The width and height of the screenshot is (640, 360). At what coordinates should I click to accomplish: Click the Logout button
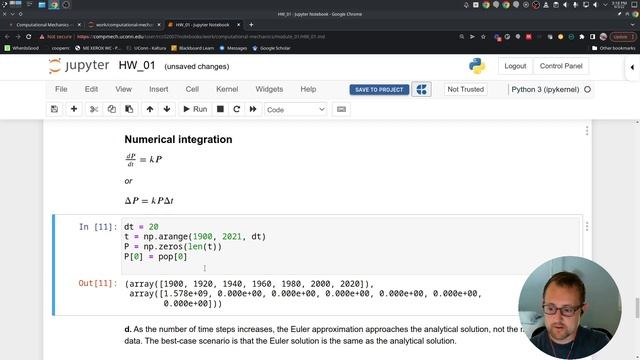(515, 66)
